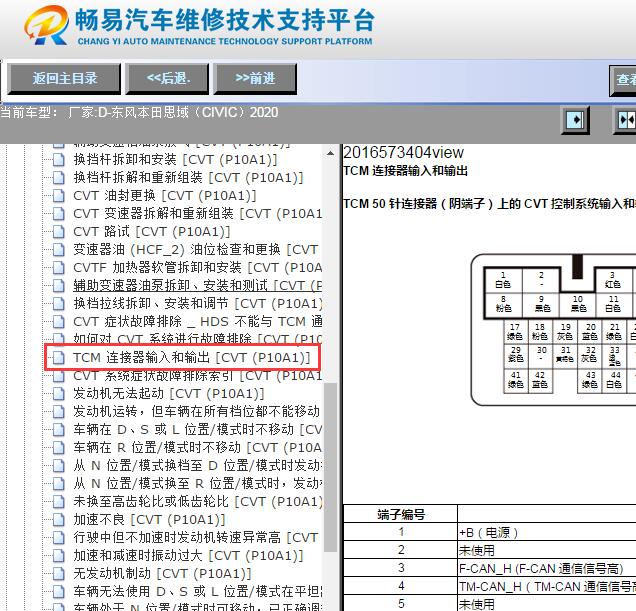Click the heading TCM 连接器输入和输出

(x=405, y=171)
